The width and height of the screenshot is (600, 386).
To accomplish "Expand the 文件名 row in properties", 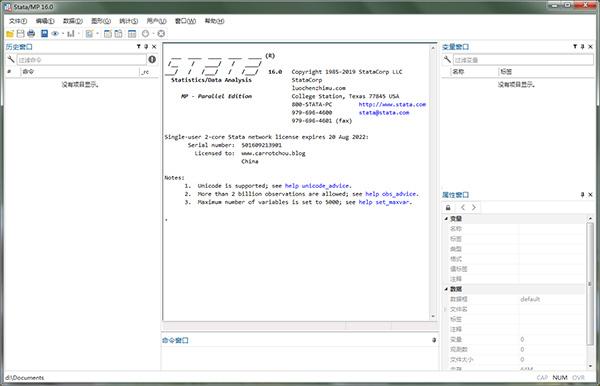I will click(446, 309).
